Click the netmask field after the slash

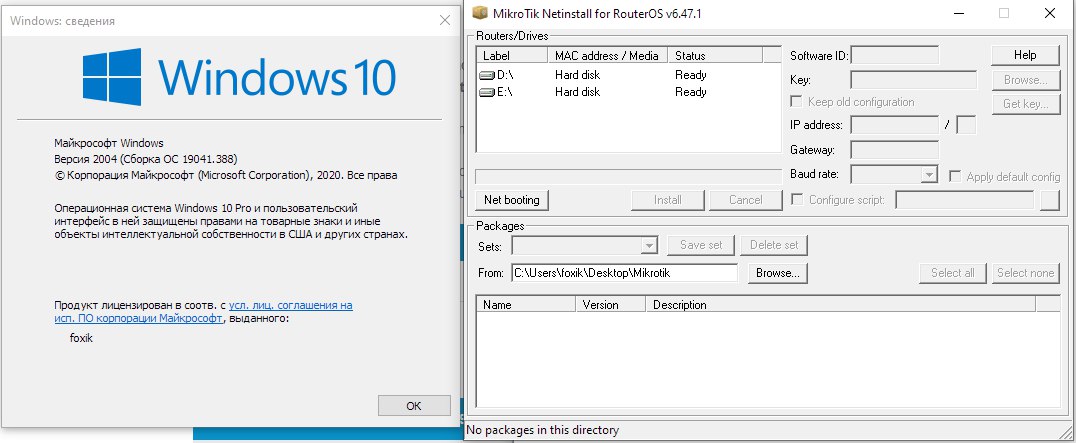[x=966, y=125]
